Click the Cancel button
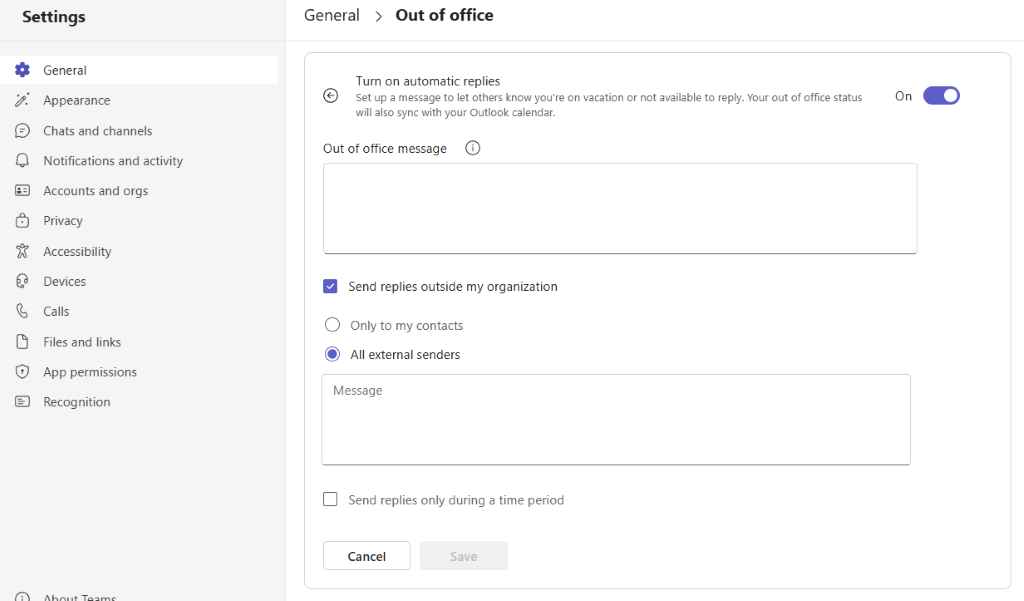This screenshot has height=601, width=1024. tap(366, 555)
